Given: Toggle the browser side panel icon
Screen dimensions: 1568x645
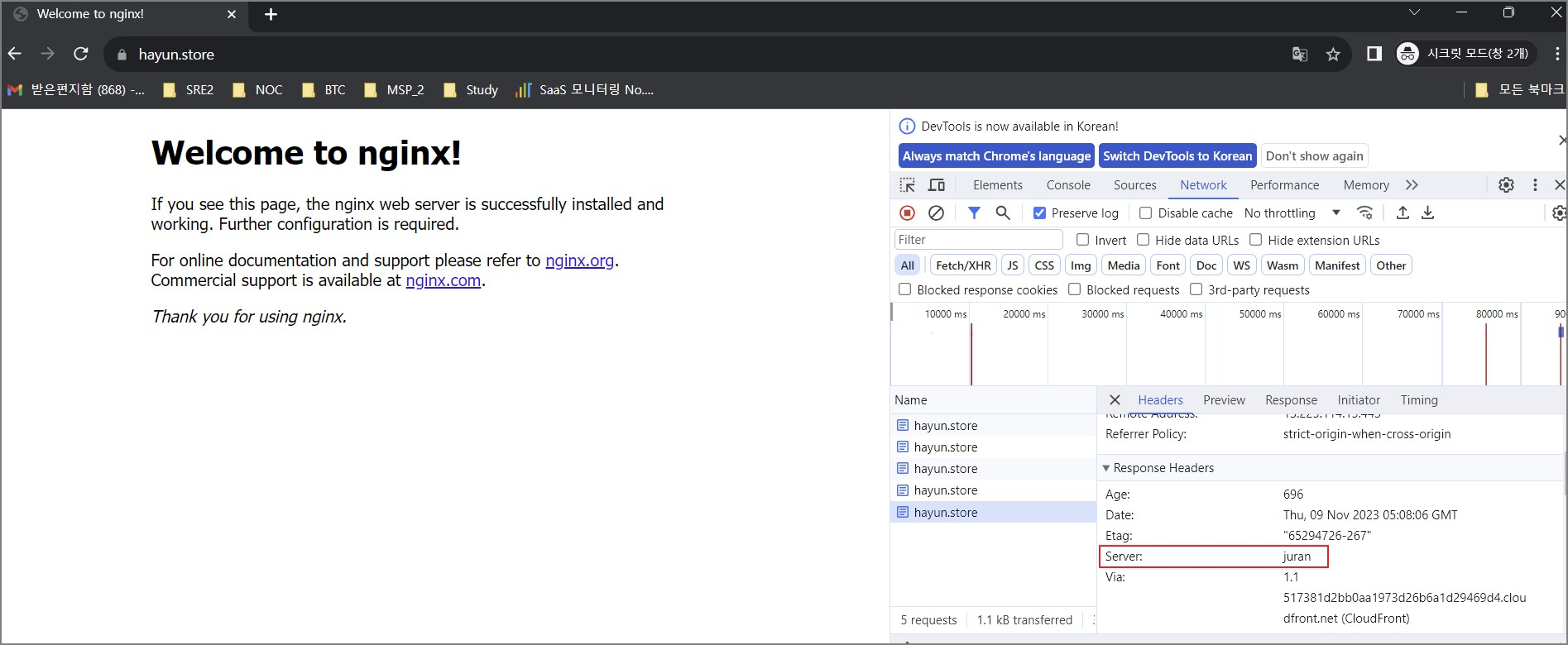Looking at the screenshot, I should tap(1374, 54).
